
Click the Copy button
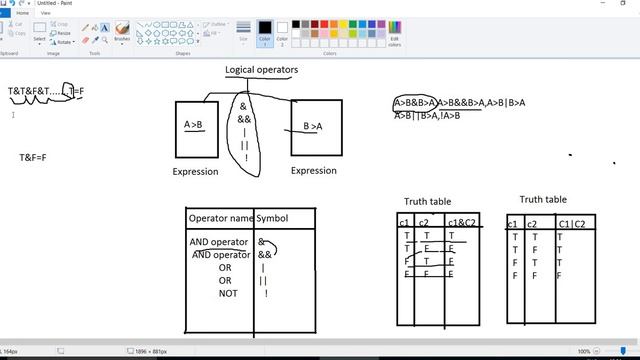[x=17, y=33]
